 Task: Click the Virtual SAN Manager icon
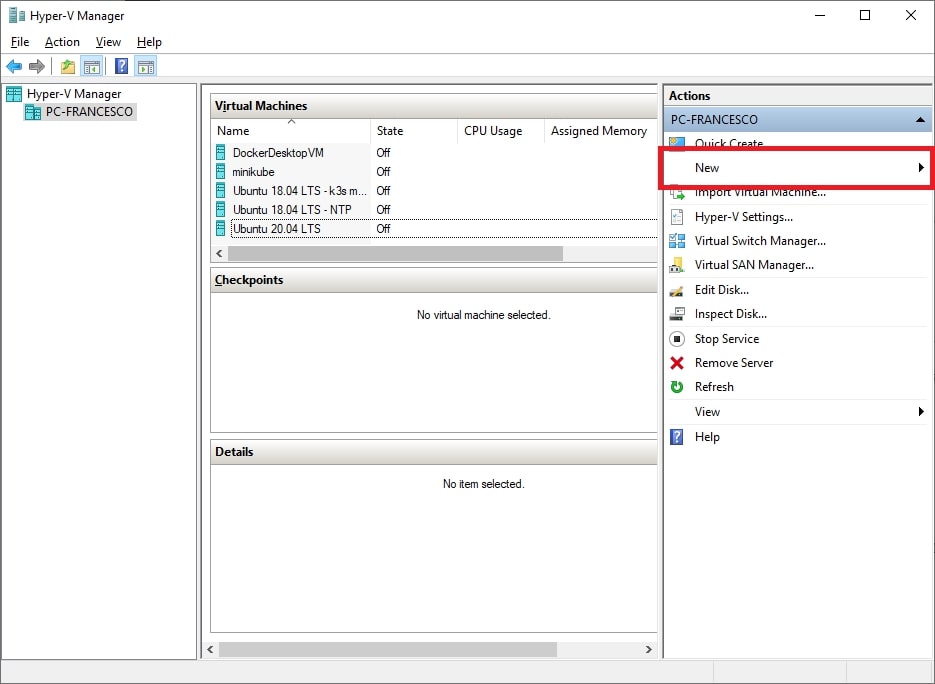click(x=677, y=265)
